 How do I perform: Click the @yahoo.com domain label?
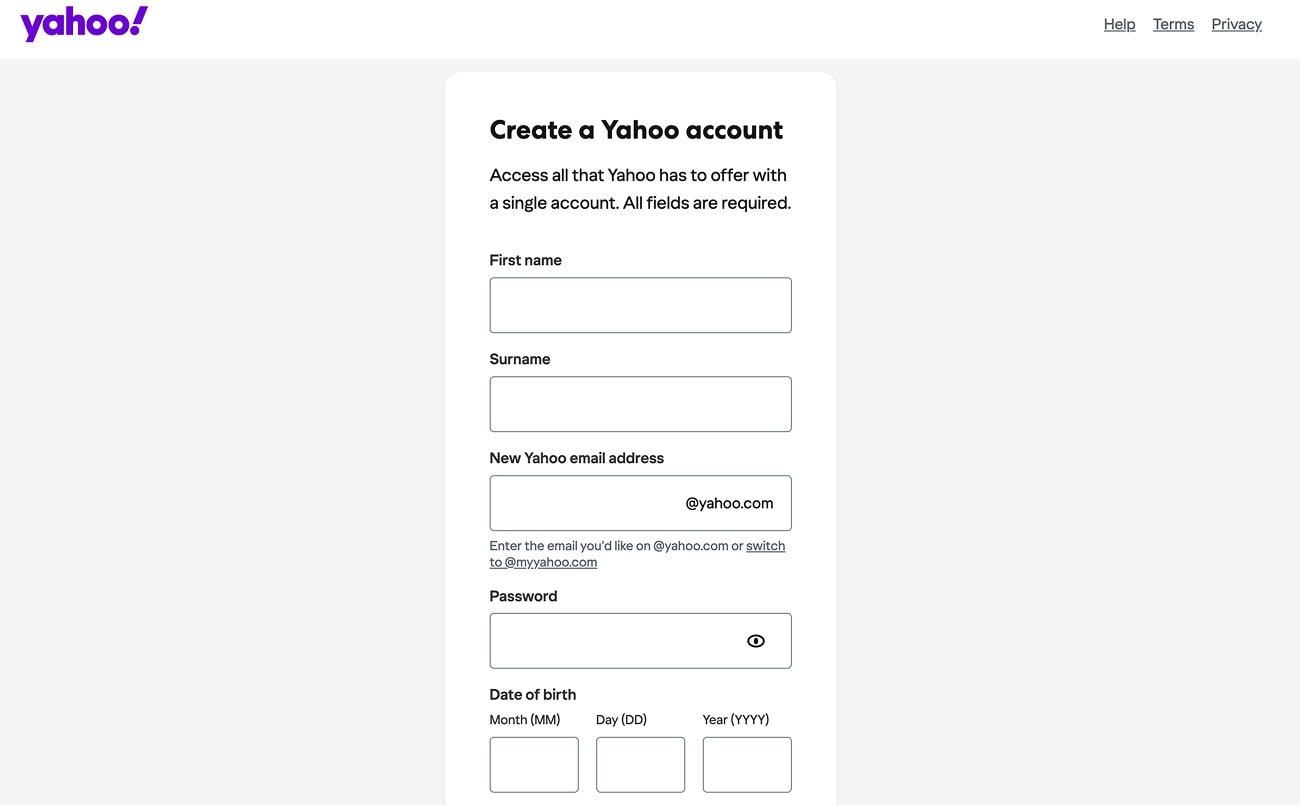click(730, 503)
